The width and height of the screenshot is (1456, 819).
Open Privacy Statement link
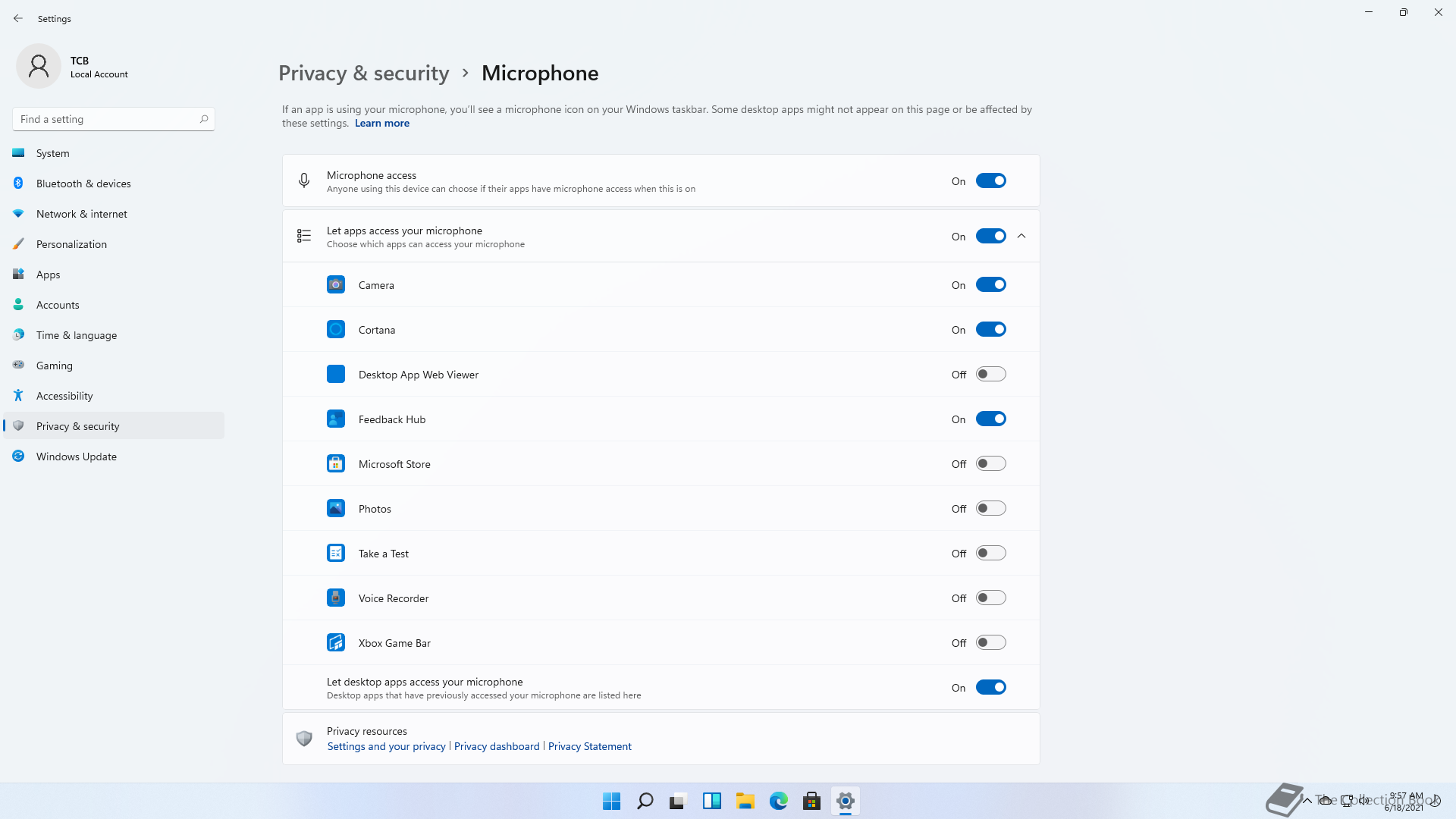coord(590,746)
